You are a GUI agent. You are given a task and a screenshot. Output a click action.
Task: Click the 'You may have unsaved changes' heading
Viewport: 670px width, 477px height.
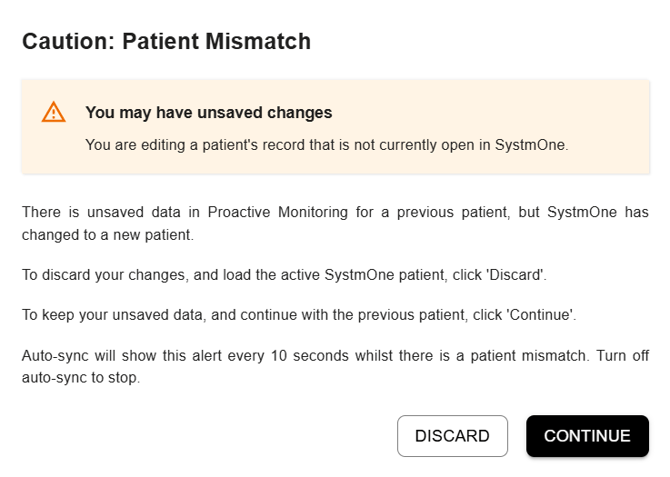tap(209, 112)
